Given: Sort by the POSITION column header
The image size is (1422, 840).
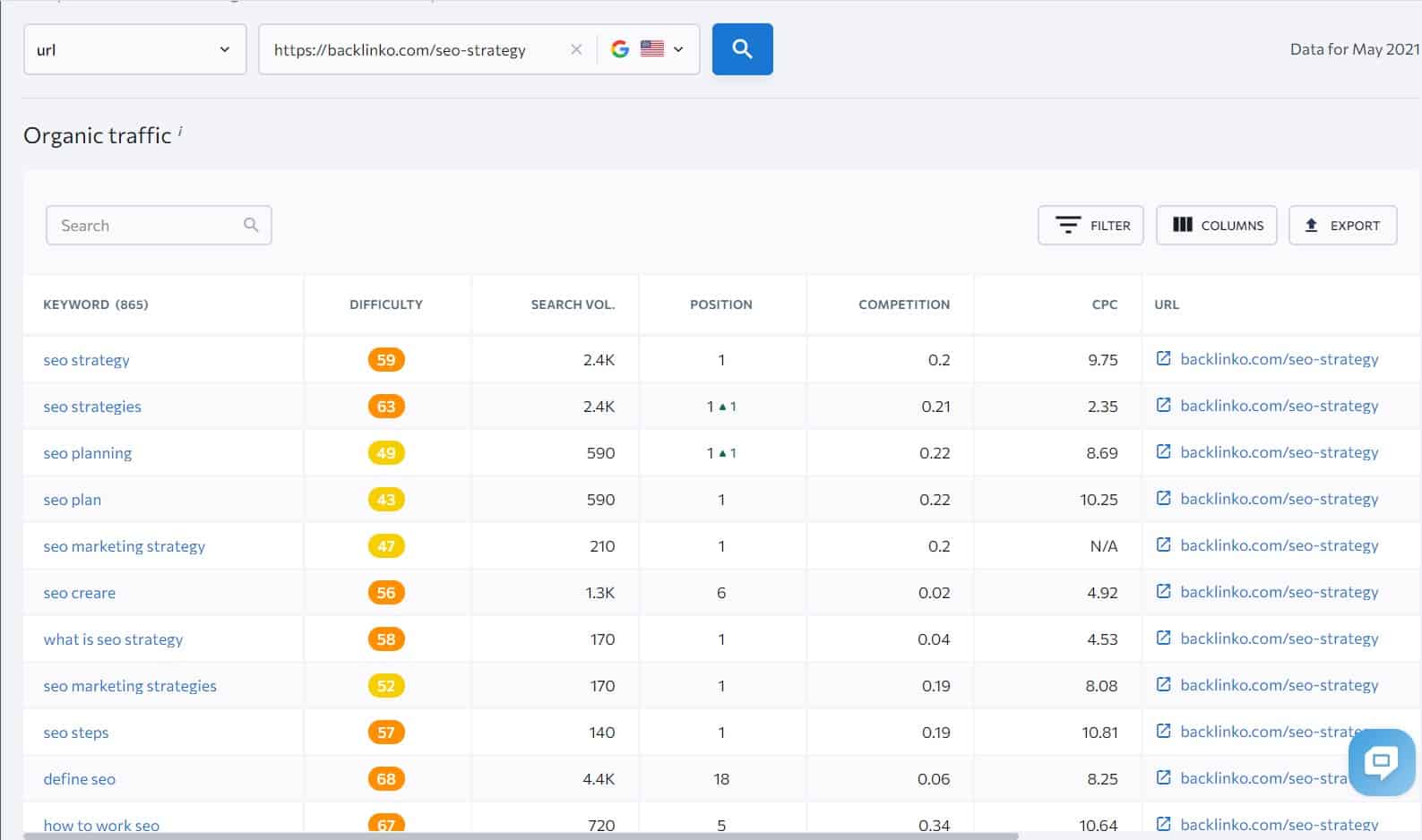Looking at the screenshot, I should pos(721,304).
